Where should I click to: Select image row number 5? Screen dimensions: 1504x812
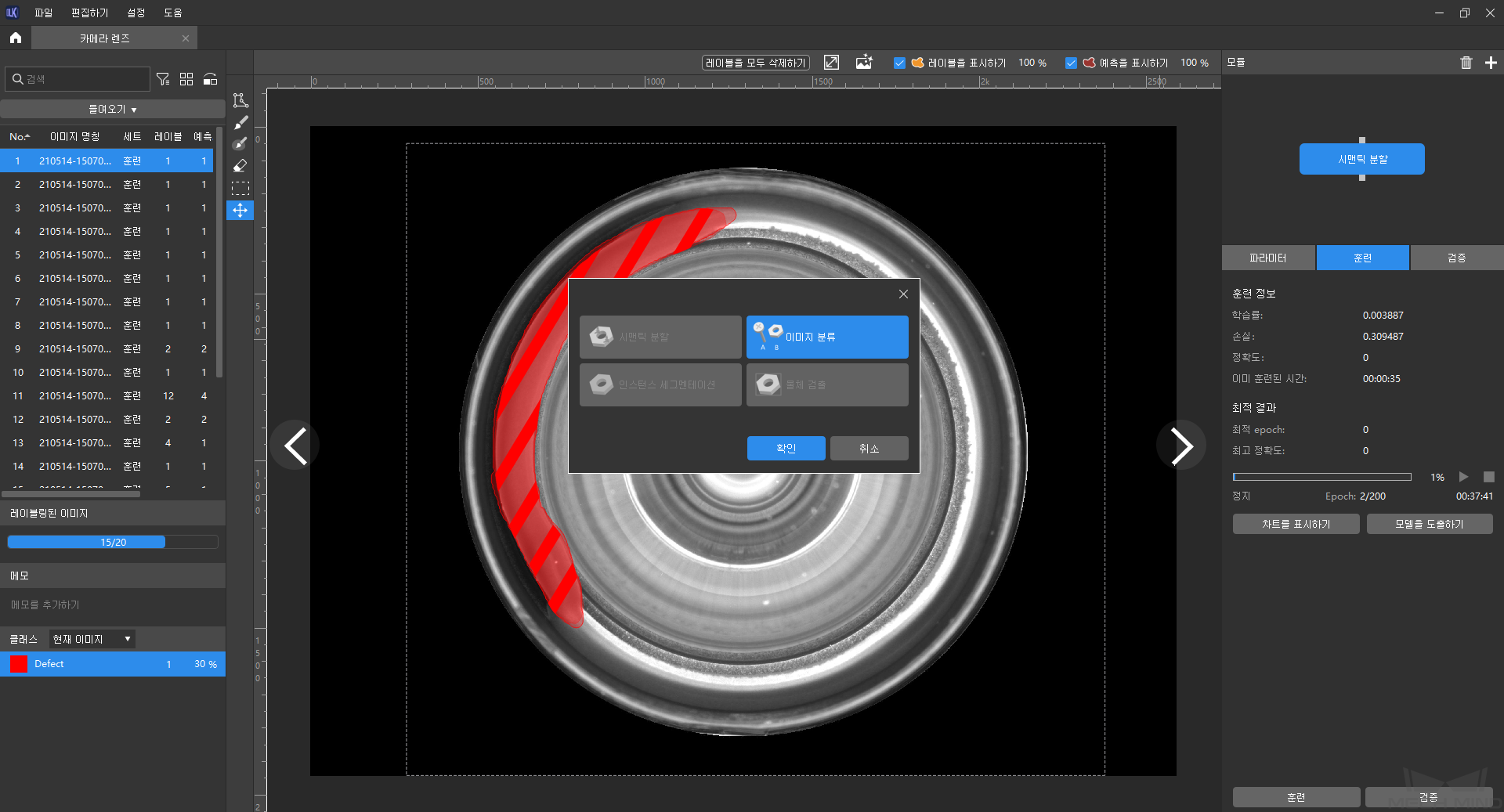tap(107, 254)
